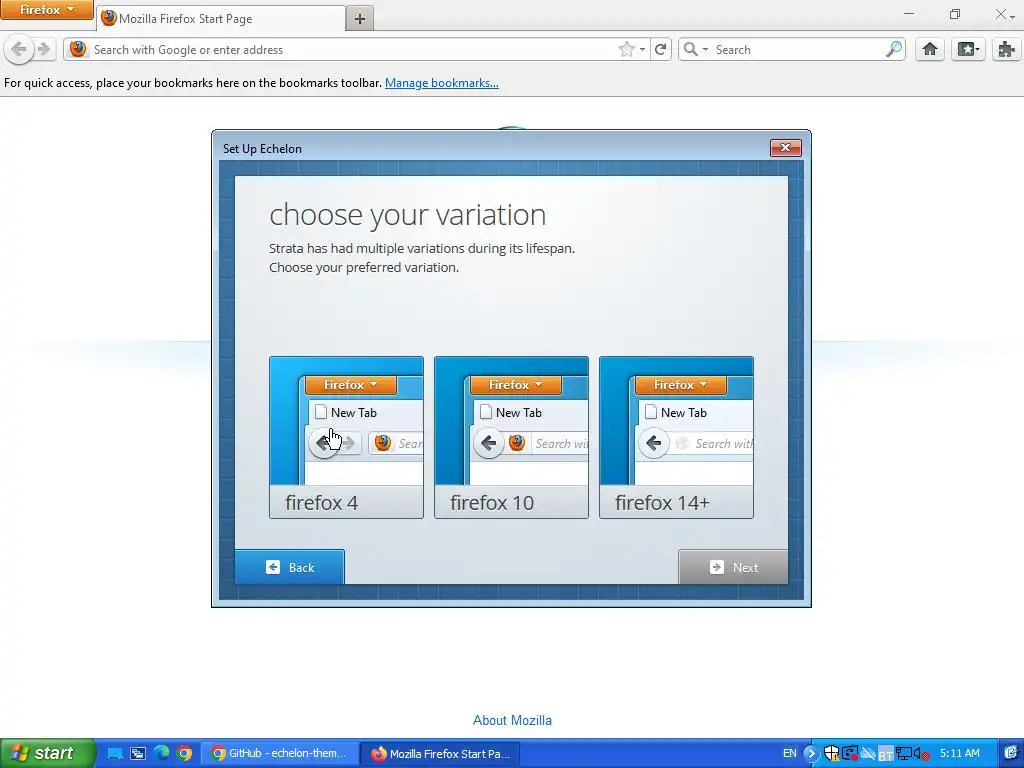Screen dimensions: 1024x768
Task: Click the EN language indicator
Action: (790, 753)
